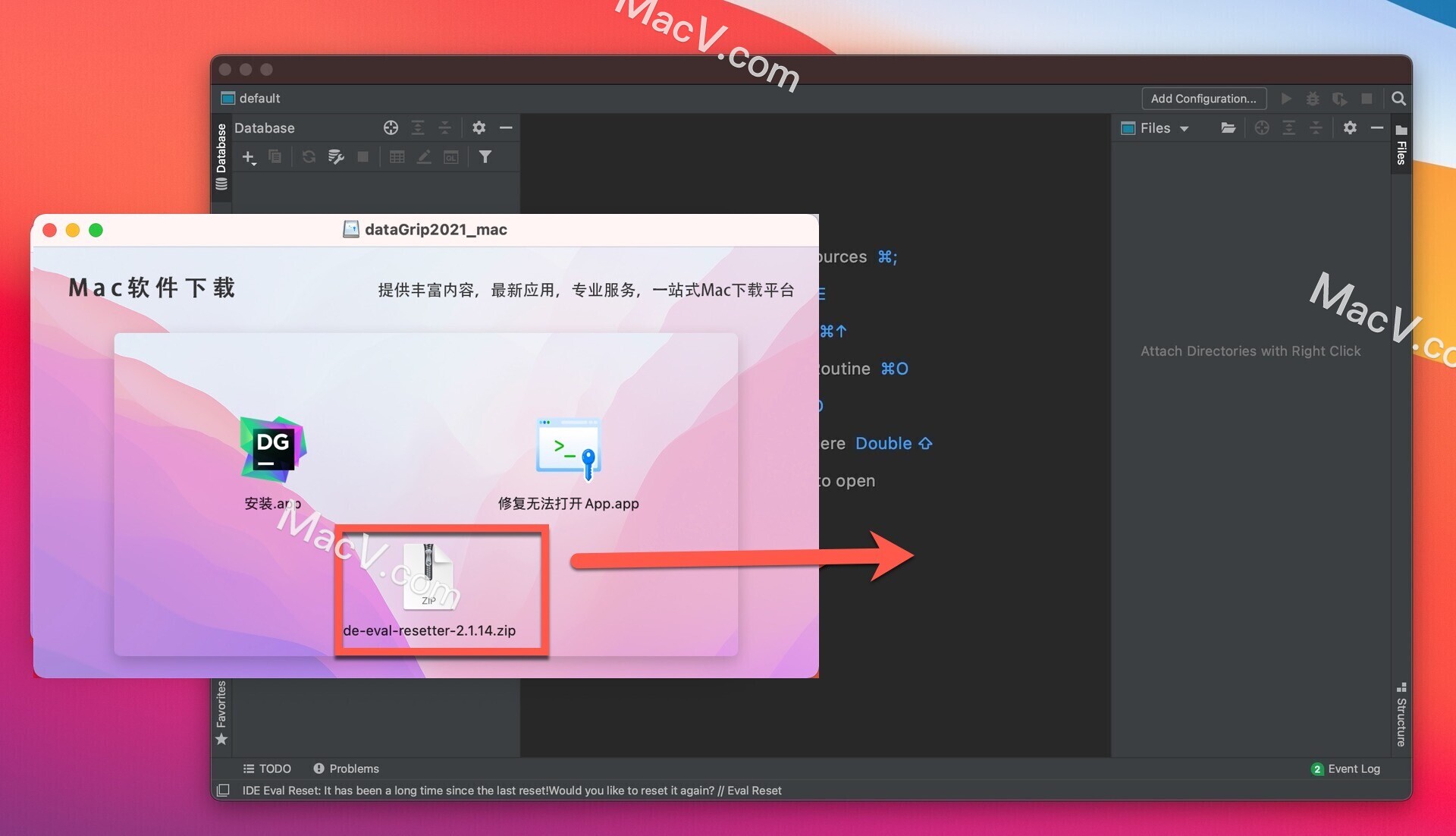Hide the Files panel with minus icon

1377,127
